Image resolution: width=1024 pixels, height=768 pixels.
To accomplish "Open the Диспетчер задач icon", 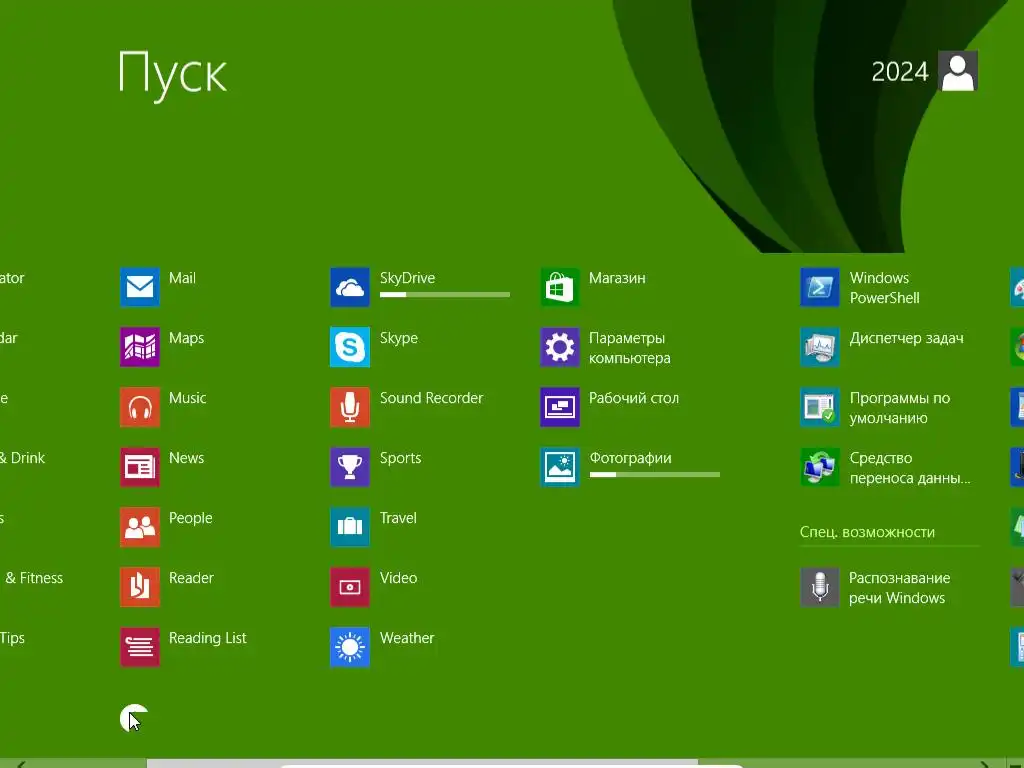I will click(820, 347).
